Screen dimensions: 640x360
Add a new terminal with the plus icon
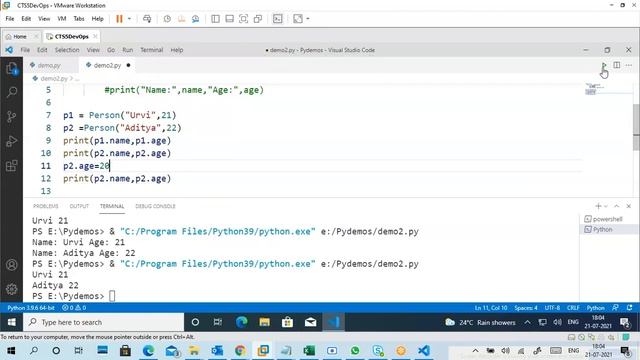click(x=598, y=206)
